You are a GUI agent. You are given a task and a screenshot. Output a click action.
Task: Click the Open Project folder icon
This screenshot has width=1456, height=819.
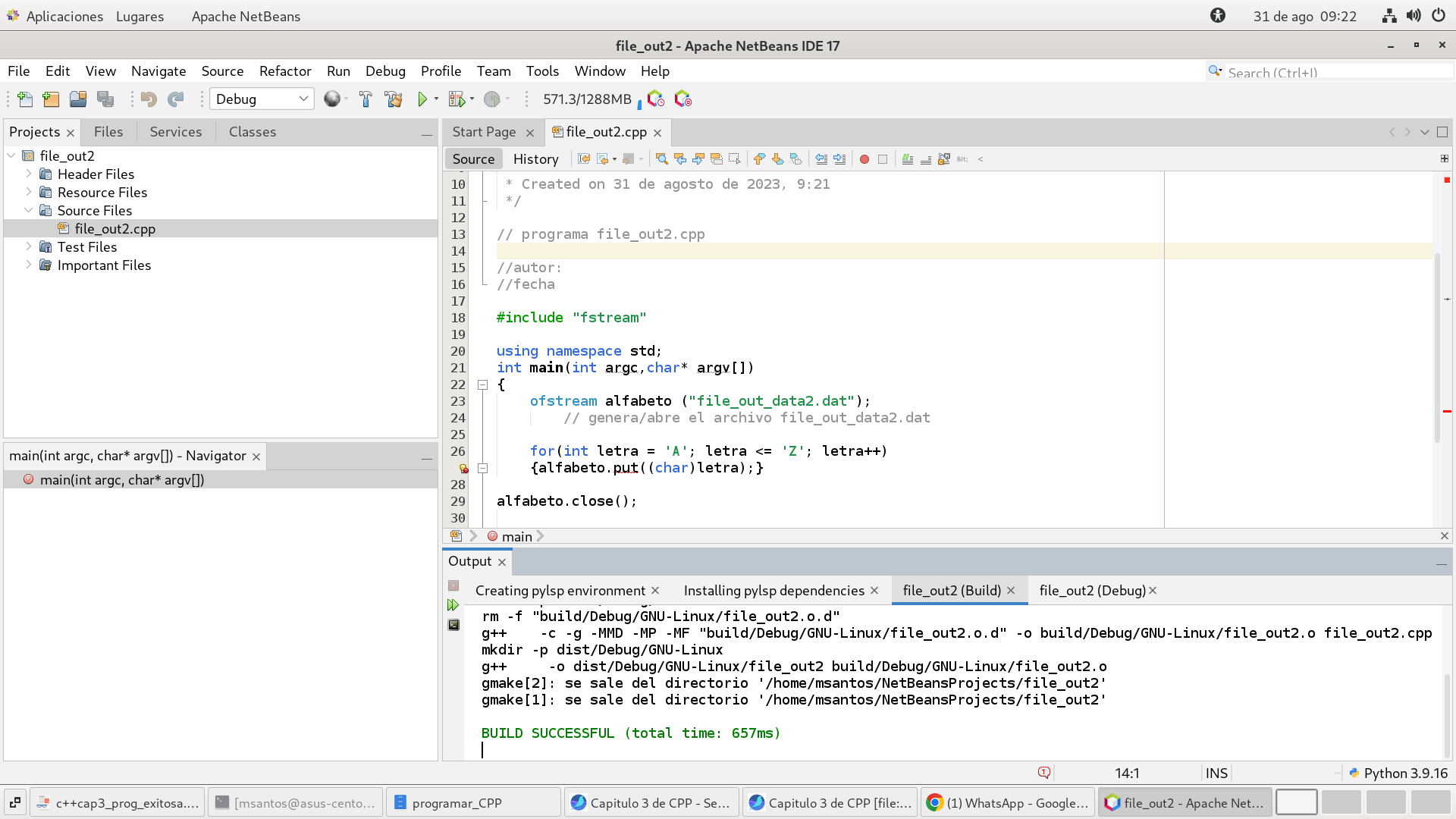pos(78,99)
